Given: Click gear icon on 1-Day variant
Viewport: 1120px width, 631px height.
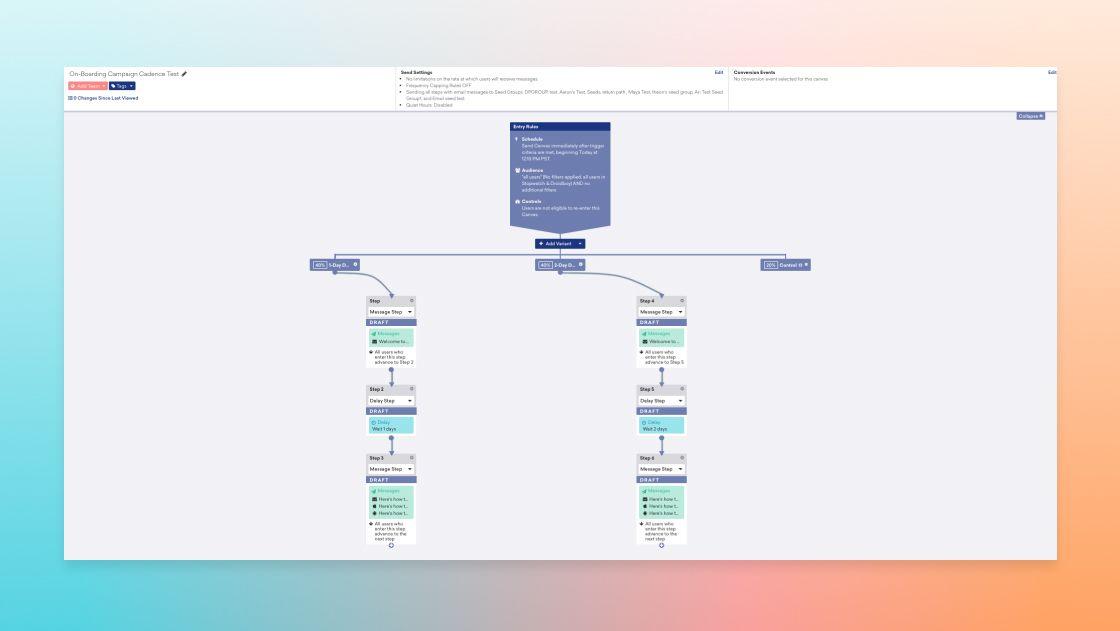Looking at the screenshot, I should 355,265.
